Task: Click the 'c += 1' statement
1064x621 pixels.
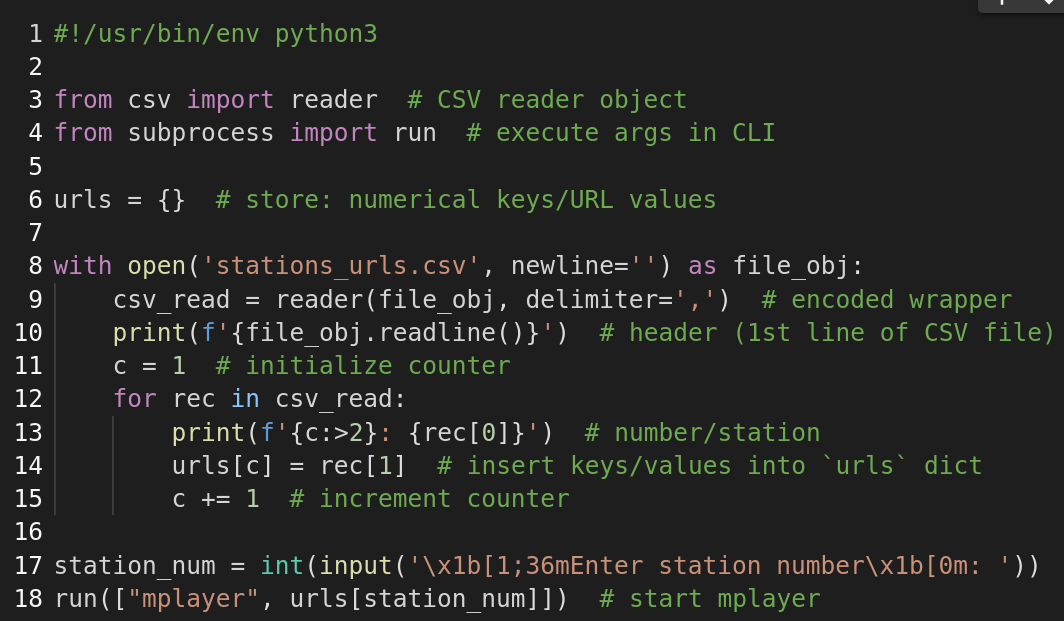Action: coord(216,499)
